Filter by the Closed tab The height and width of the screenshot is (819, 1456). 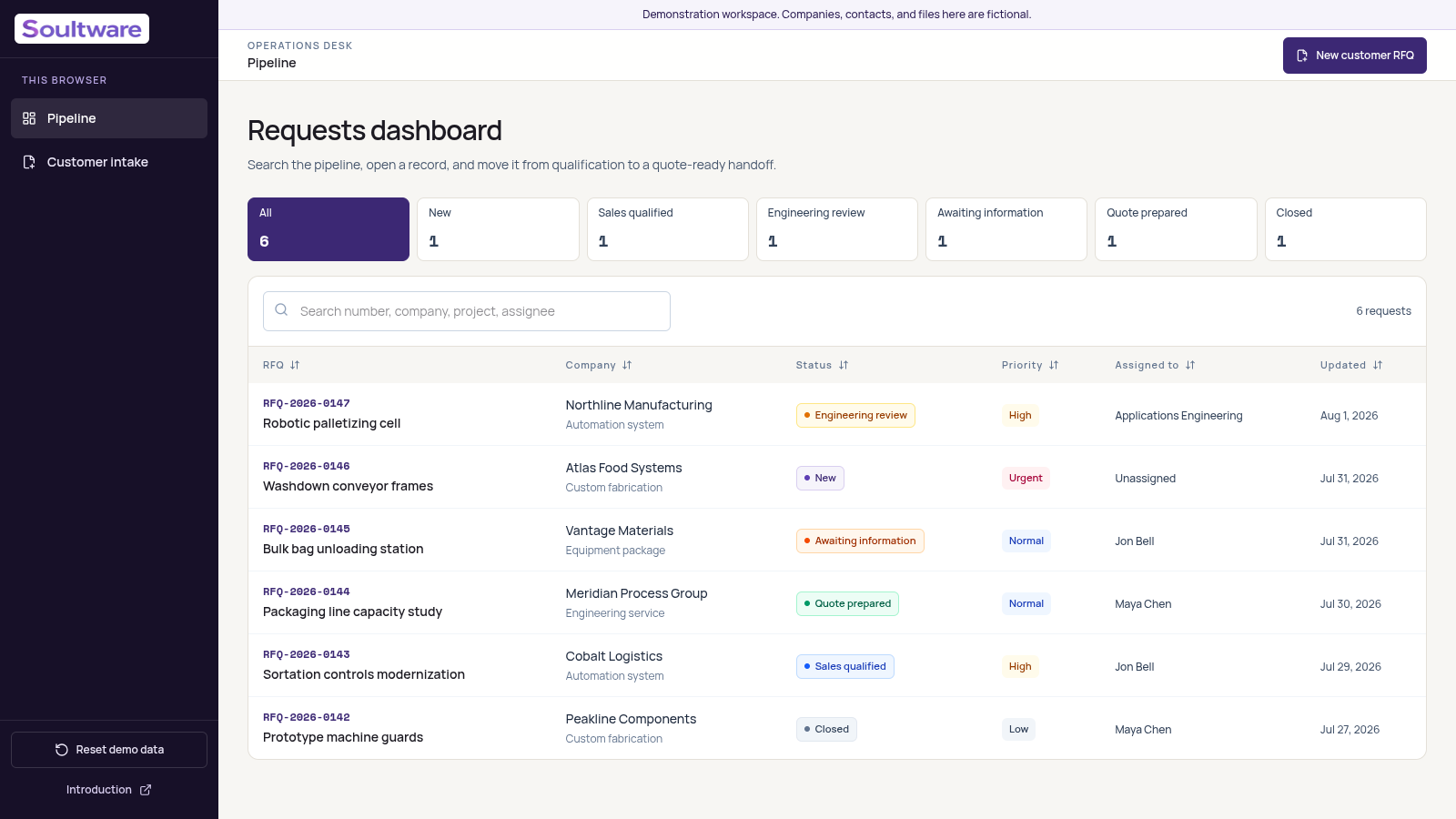coord(1346,229)
